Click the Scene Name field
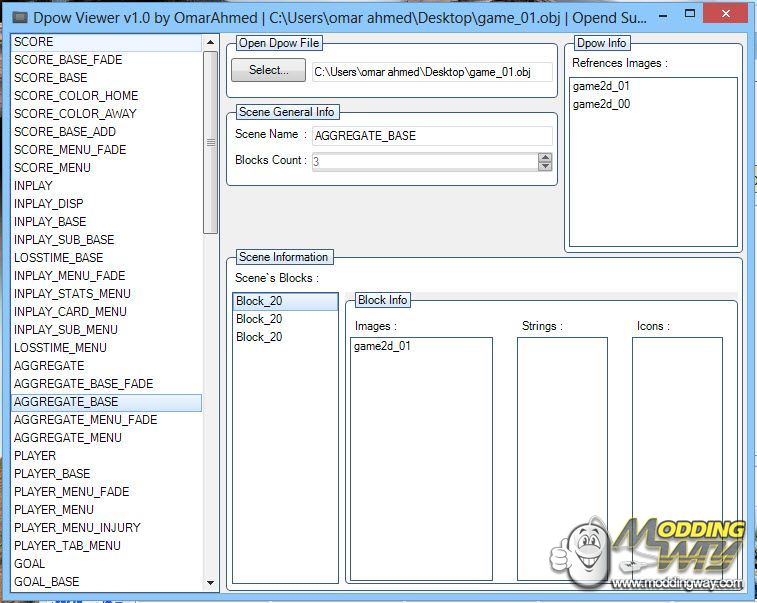This screenshot has width=757, height=603. tap(432, 135)
